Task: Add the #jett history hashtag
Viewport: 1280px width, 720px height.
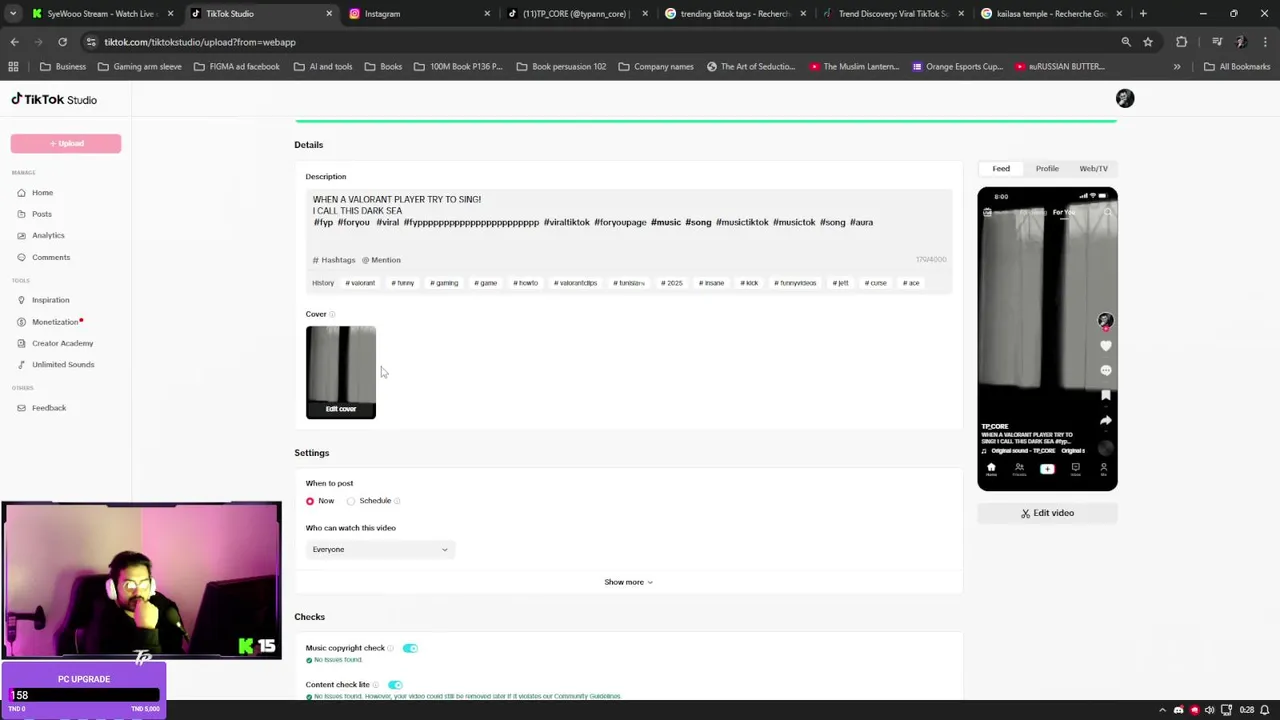Action: point(841,283)
